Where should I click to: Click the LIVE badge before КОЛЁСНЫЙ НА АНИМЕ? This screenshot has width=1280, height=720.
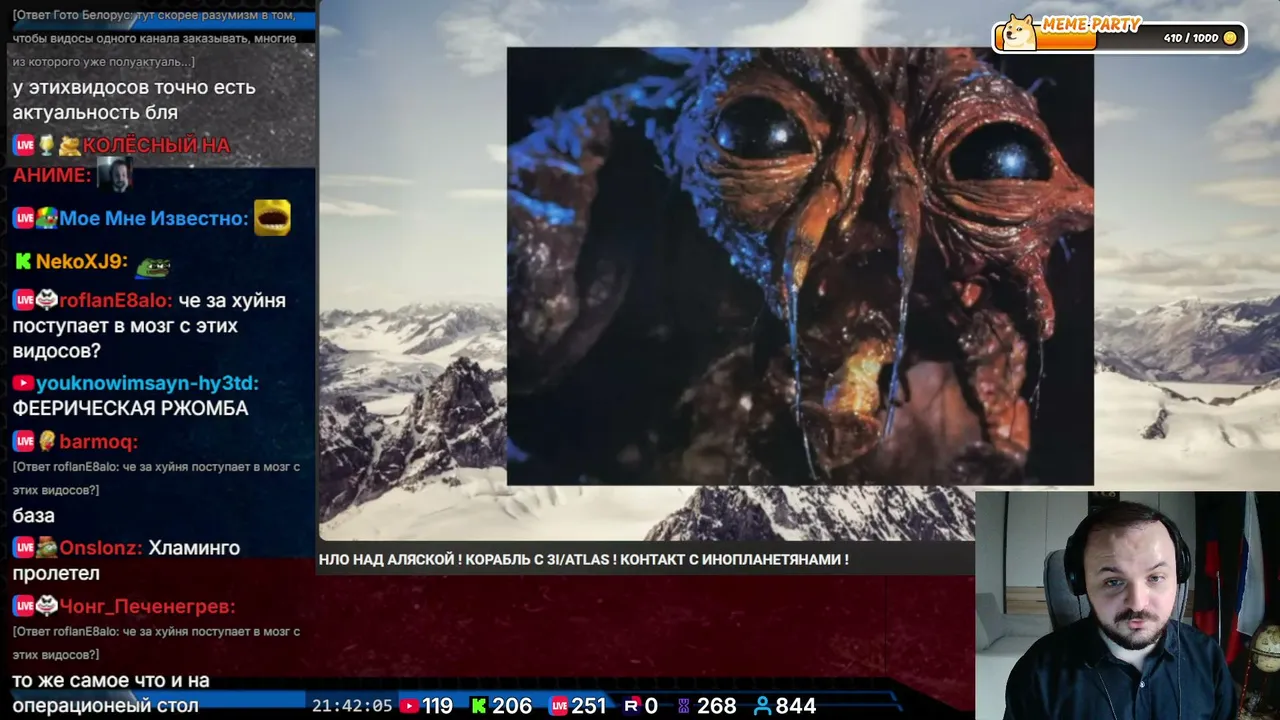pyautogui.click(x=24, y=145)
